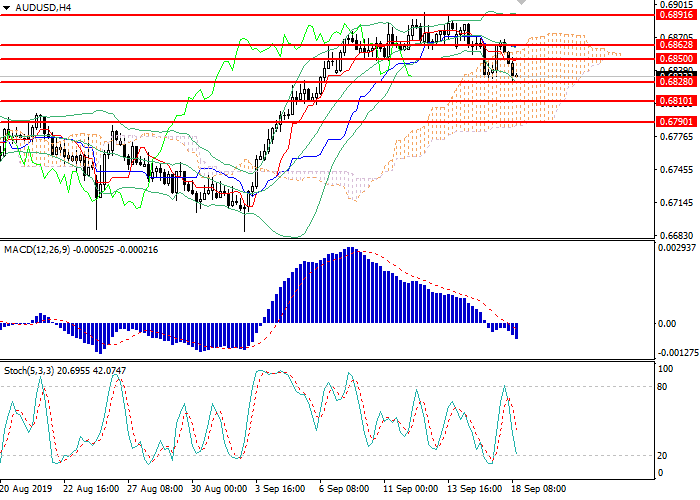Click the 0.67145 price scale value

[675, 203]
